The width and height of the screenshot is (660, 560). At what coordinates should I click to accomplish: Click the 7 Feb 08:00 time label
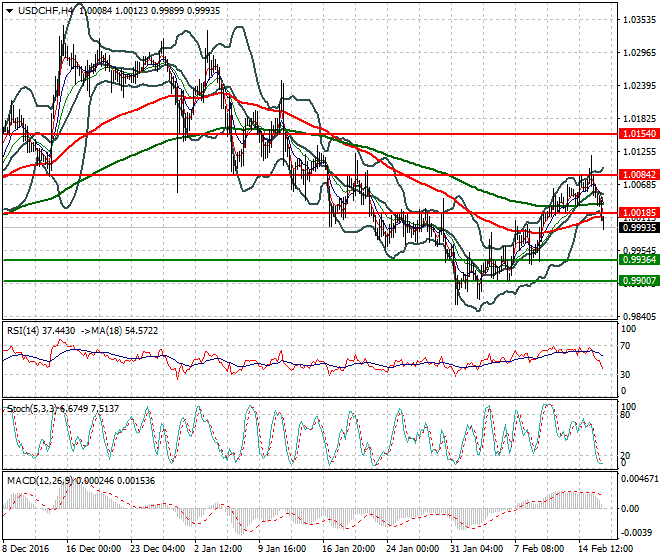point(540,549)
